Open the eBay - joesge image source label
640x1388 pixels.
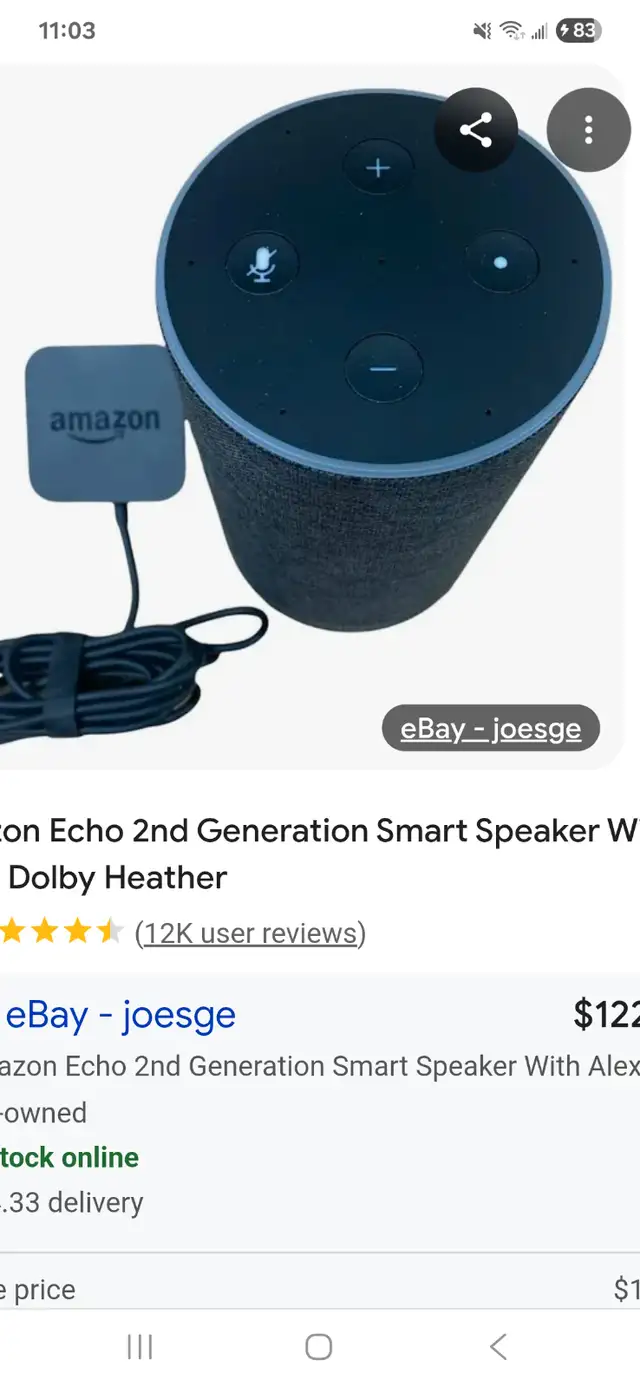click(490, 728)
